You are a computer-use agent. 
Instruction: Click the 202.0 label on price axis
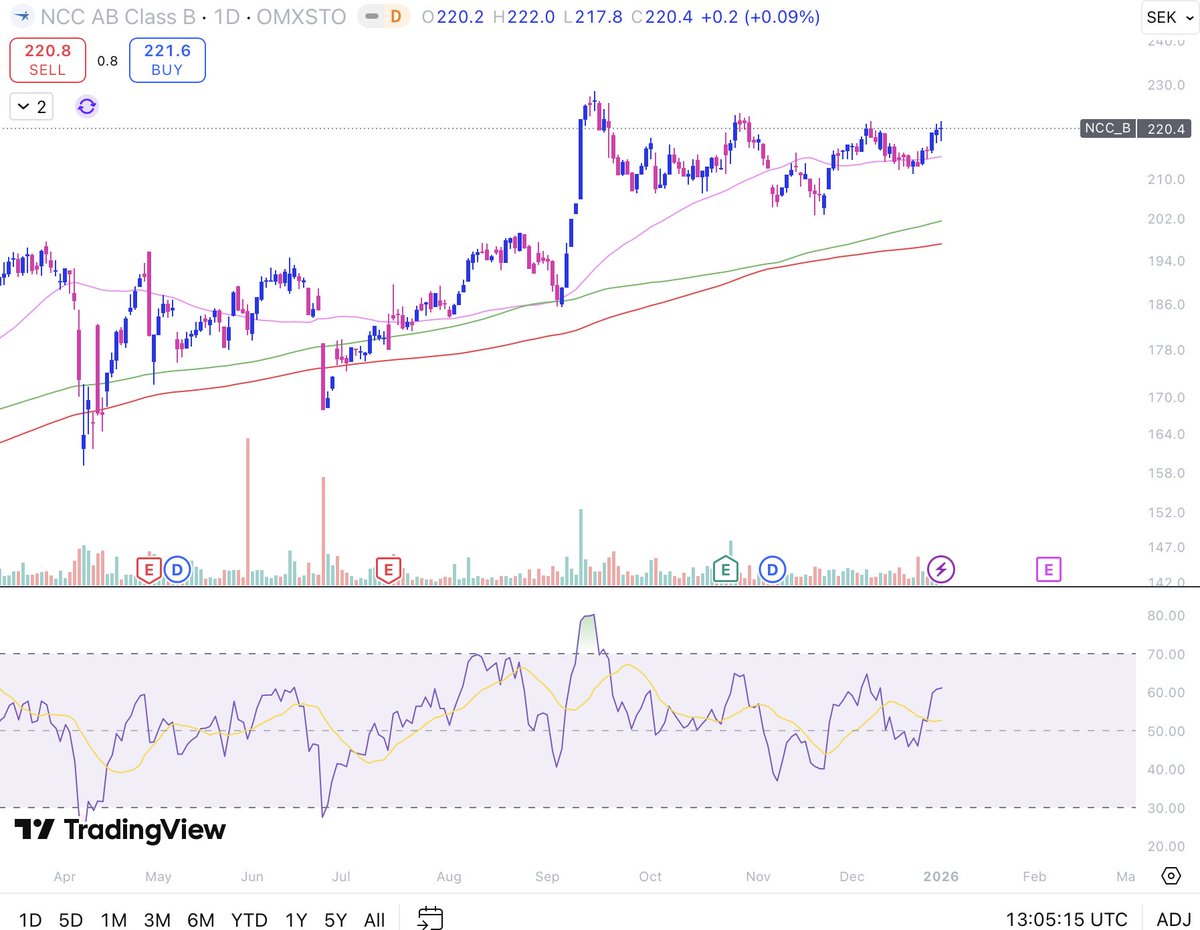1167,219
